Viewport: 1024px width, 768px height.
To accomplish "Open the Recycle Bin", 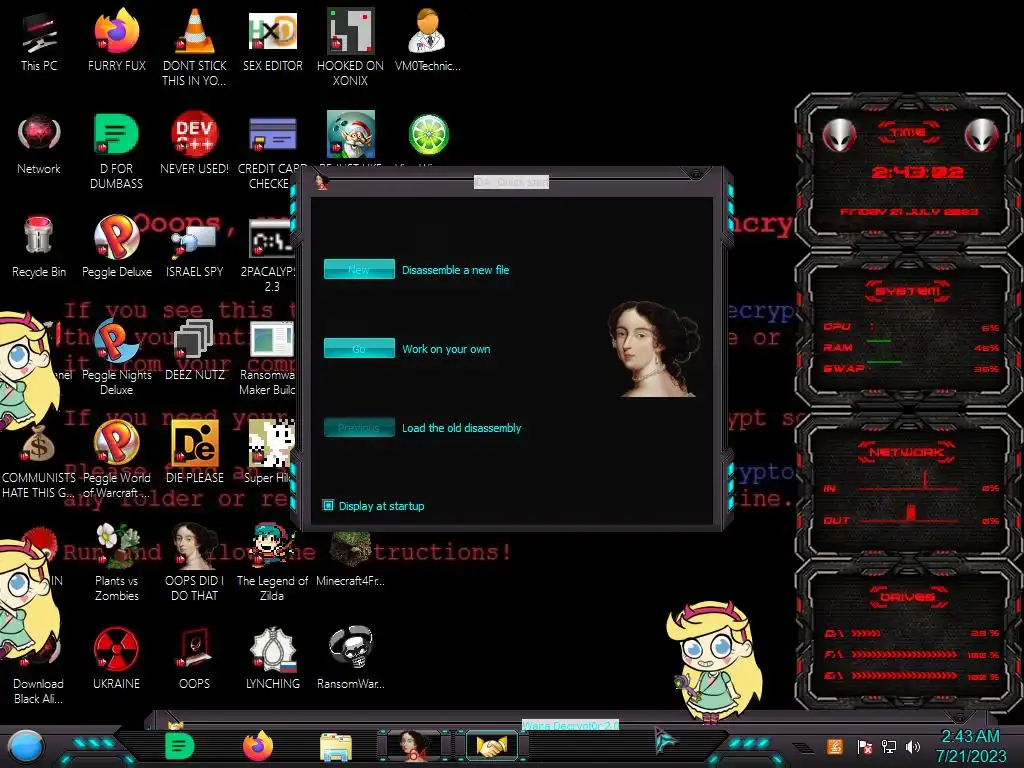I will point(39,246).
